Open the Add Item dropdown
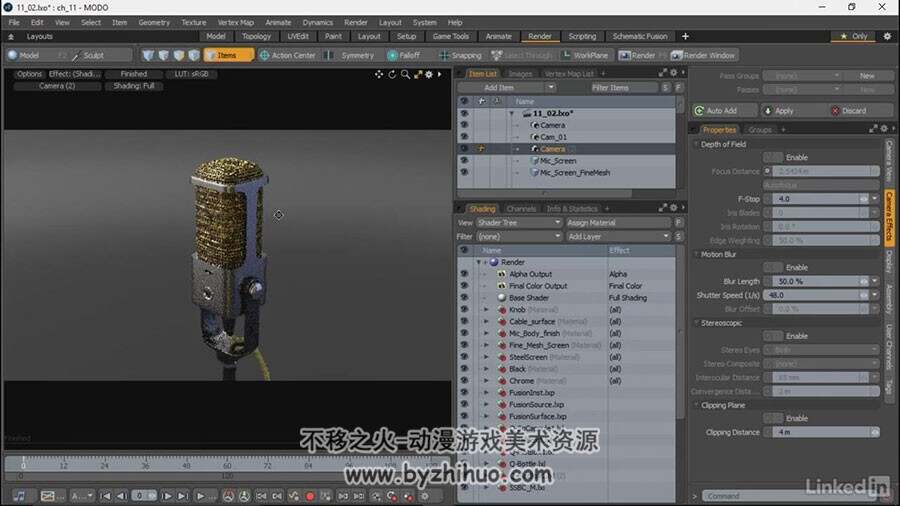Viewport: 900px width, 506px height. [550, 88]
